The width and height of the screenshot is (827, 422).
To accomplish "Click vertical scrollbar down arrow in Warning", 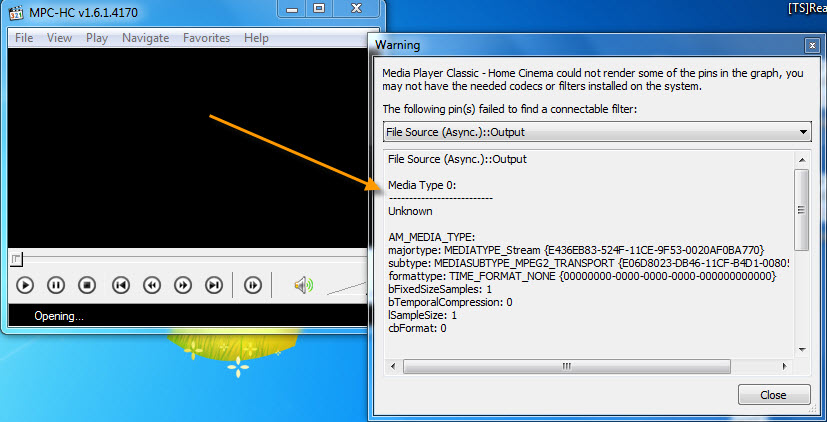I will pos(802,350).
